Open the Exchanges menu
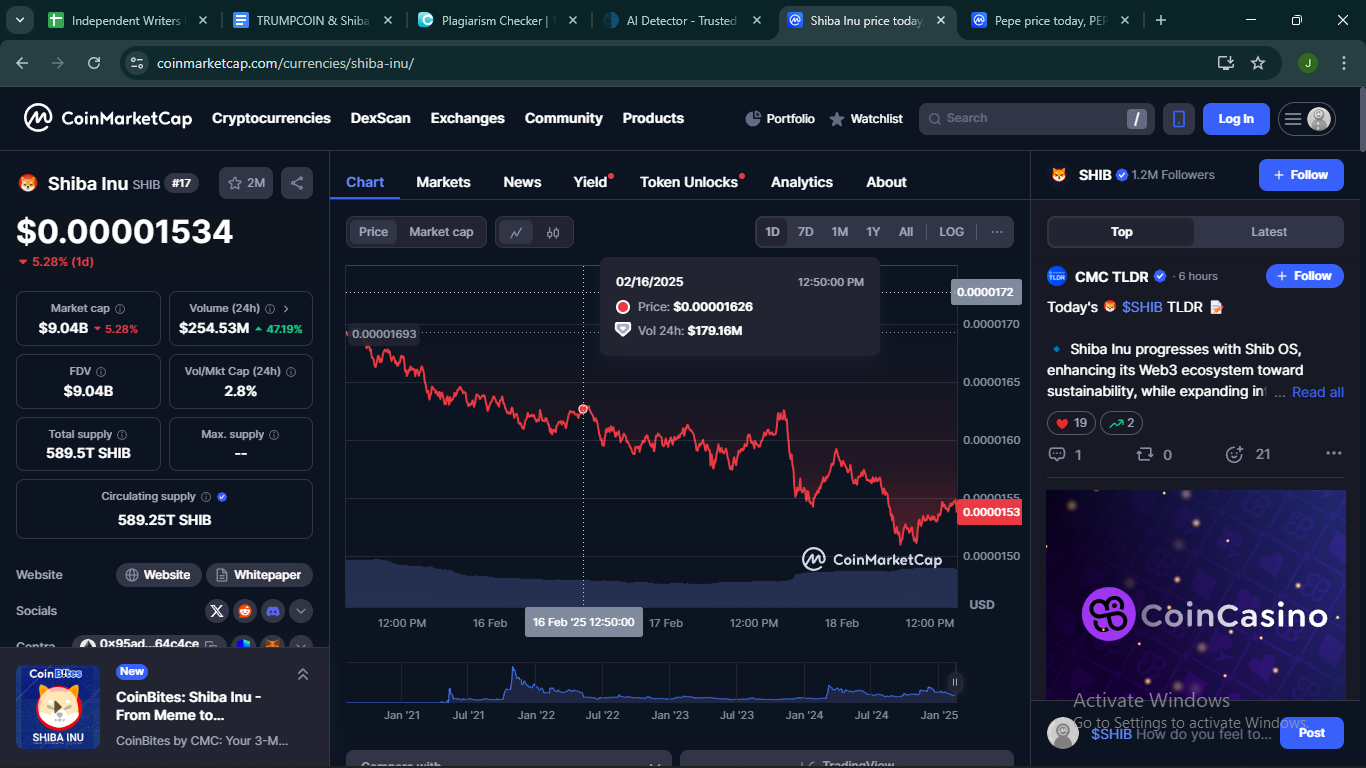Viewport: 1366px width, 768px height. pyautogui.click(x=467, y=118)
